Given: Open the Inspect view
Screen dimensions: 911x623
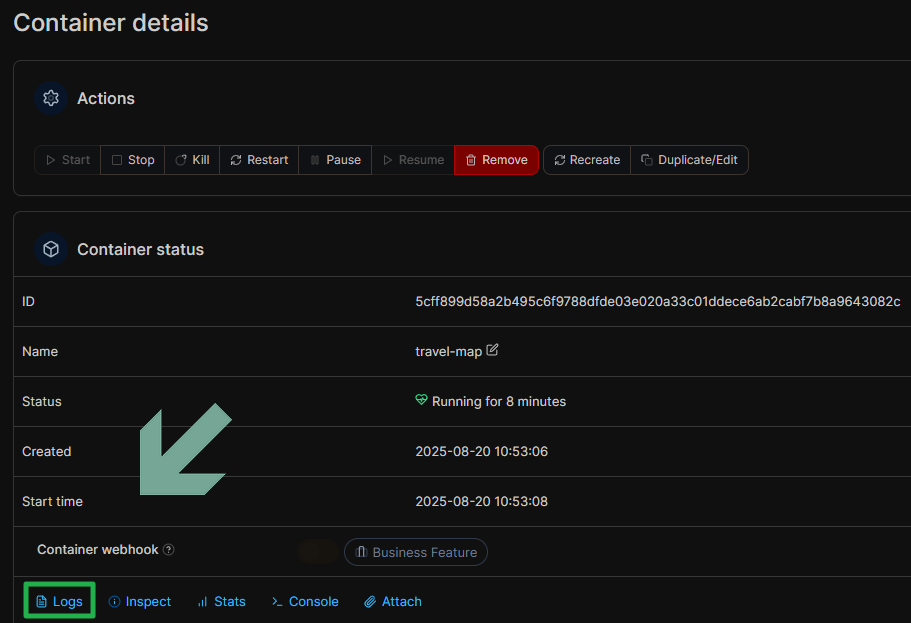Looking at the screenshot, I should 140,602.
